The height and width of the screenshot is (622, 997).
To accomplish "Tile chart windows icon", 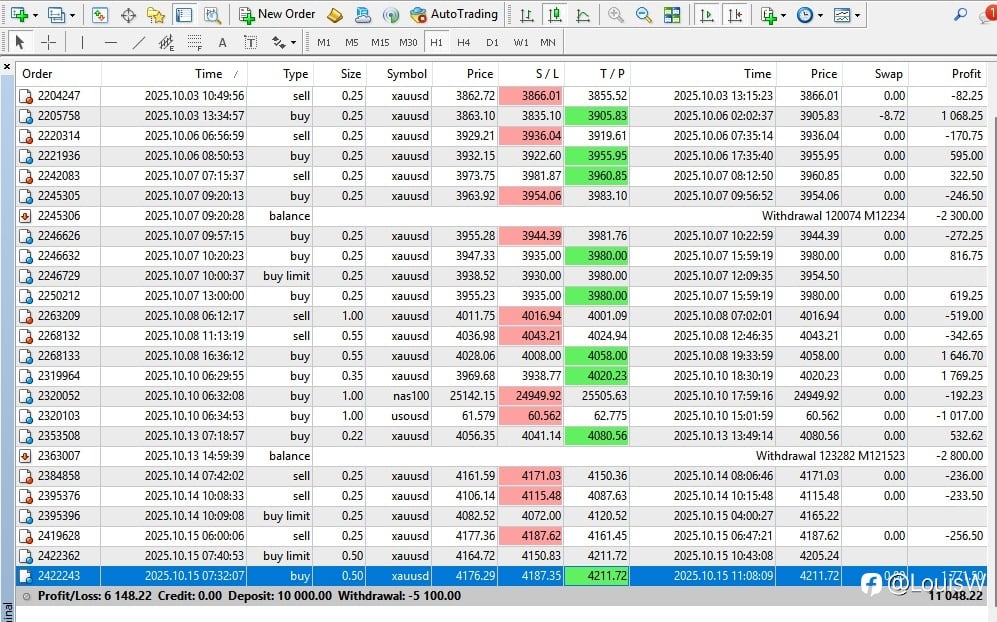I will (672, 15).
